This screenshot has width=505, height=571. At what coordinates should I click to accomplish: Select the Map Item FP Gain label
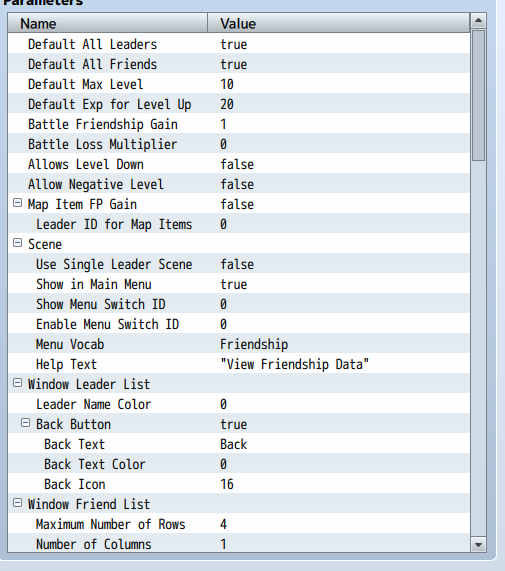coord(82,205)
